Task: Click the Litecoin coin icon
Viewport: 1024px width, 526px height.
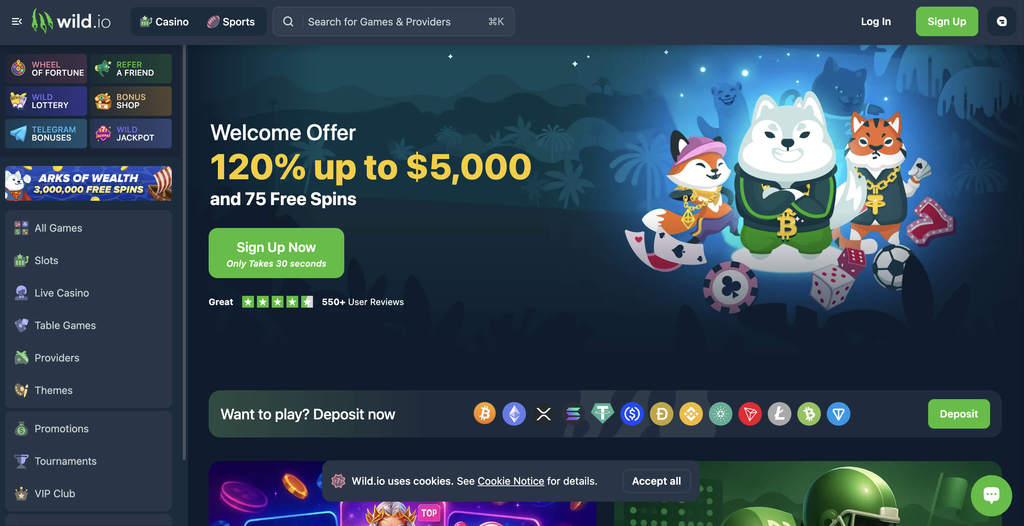Action: (x=779, y=414)
